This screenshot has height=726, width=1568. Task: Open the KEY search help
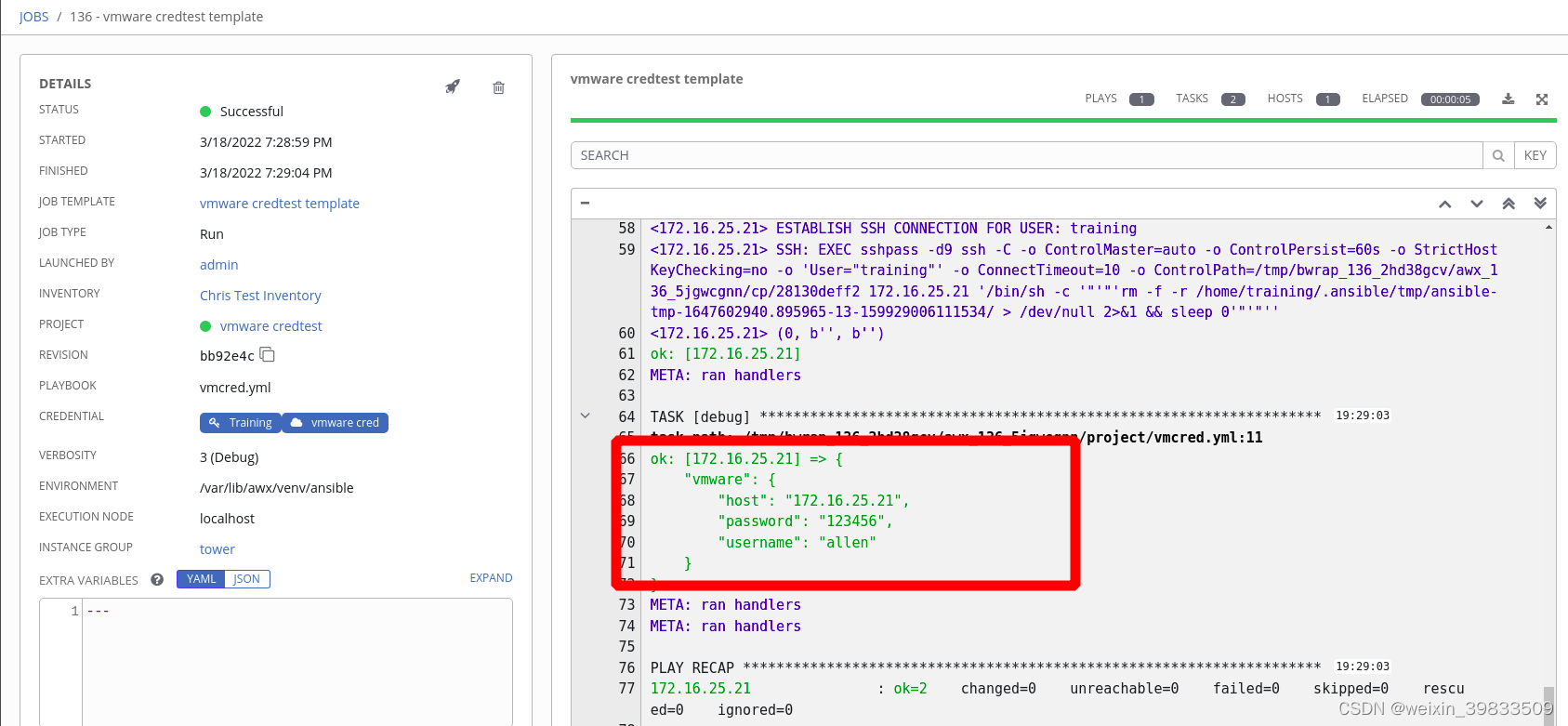point(1535,155)
